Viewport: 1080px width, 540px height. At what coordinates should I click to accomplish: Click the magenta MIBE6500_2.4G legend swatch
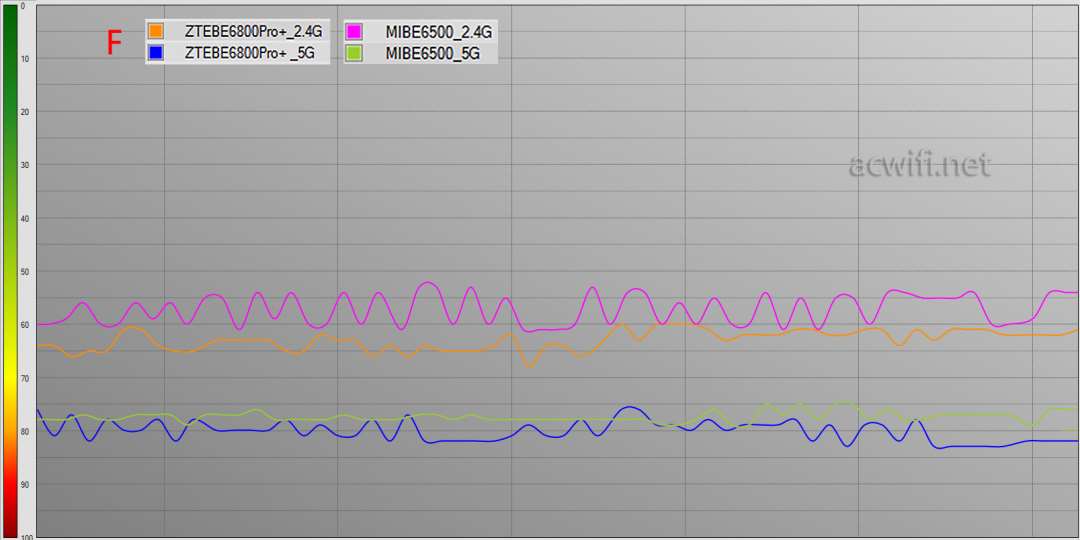(355, 31)
